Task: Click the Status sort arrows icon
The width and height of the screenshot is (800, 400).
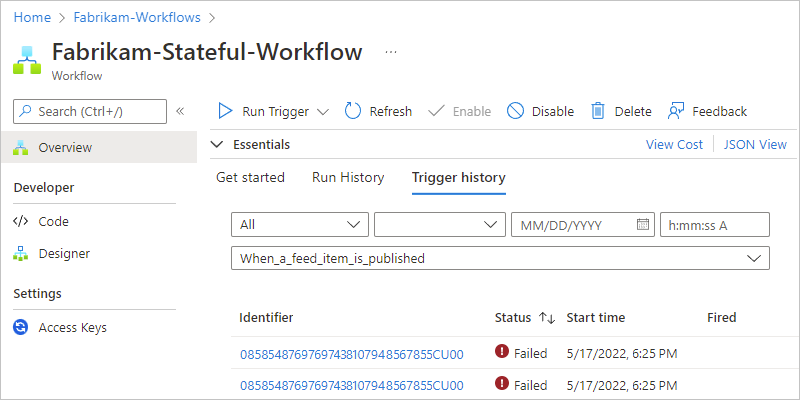Action: [x=547, y=318]
